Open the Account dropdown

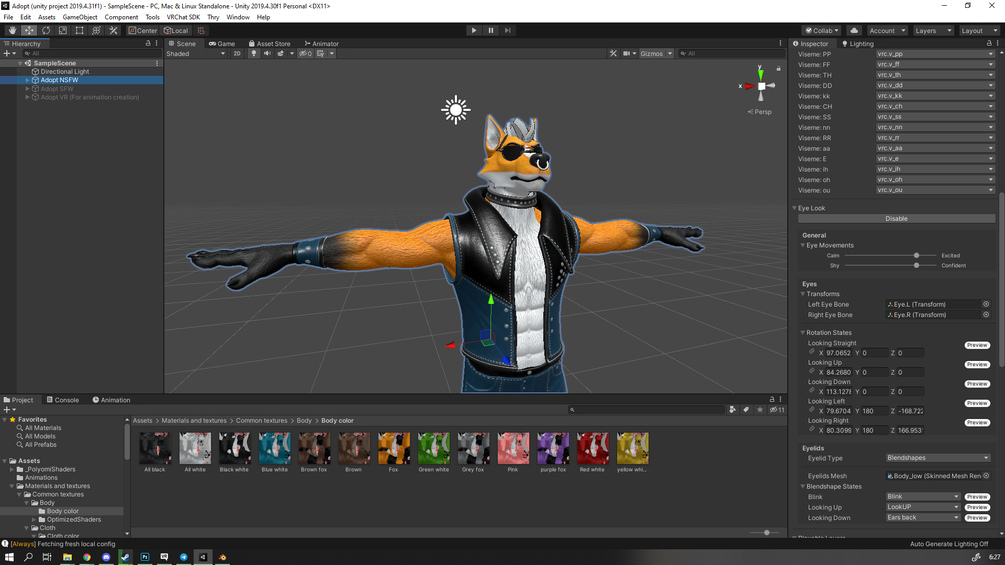tap(887, 30)
